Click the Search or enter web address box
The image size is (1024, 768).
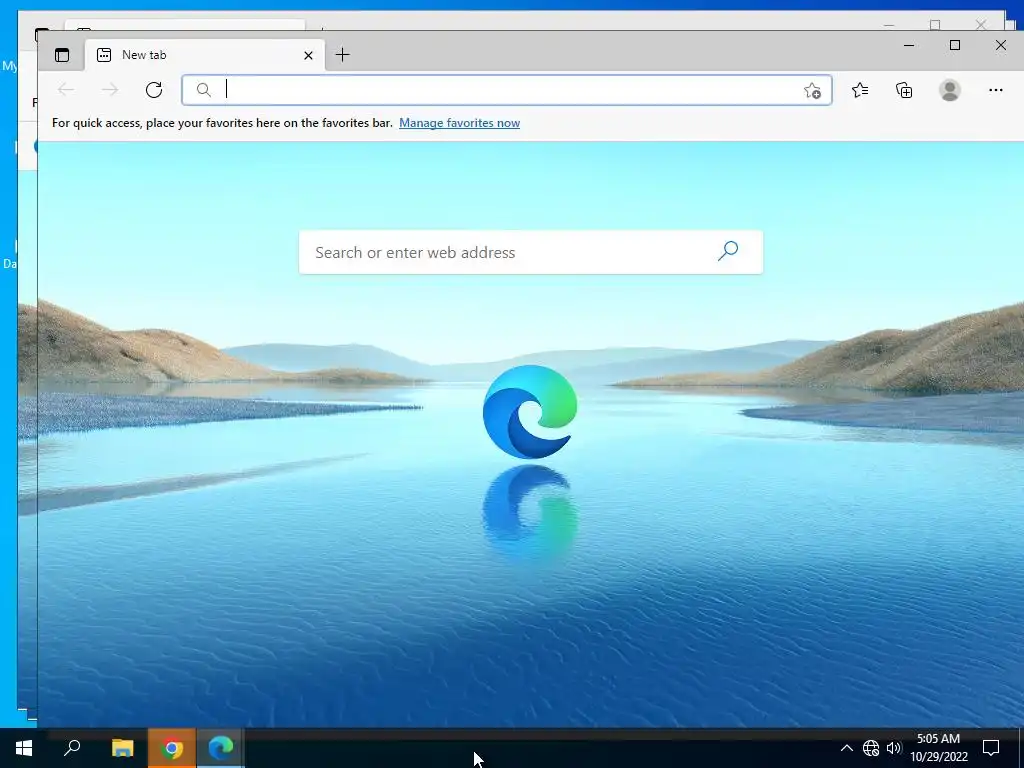(x=531, y=252)
